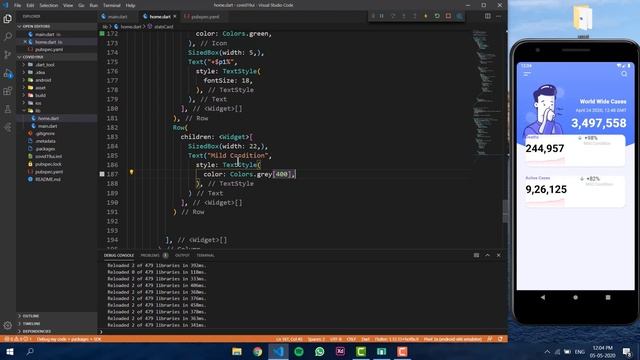
Task: Close the bottom debug console panel
Action: [x=498, y=255]
